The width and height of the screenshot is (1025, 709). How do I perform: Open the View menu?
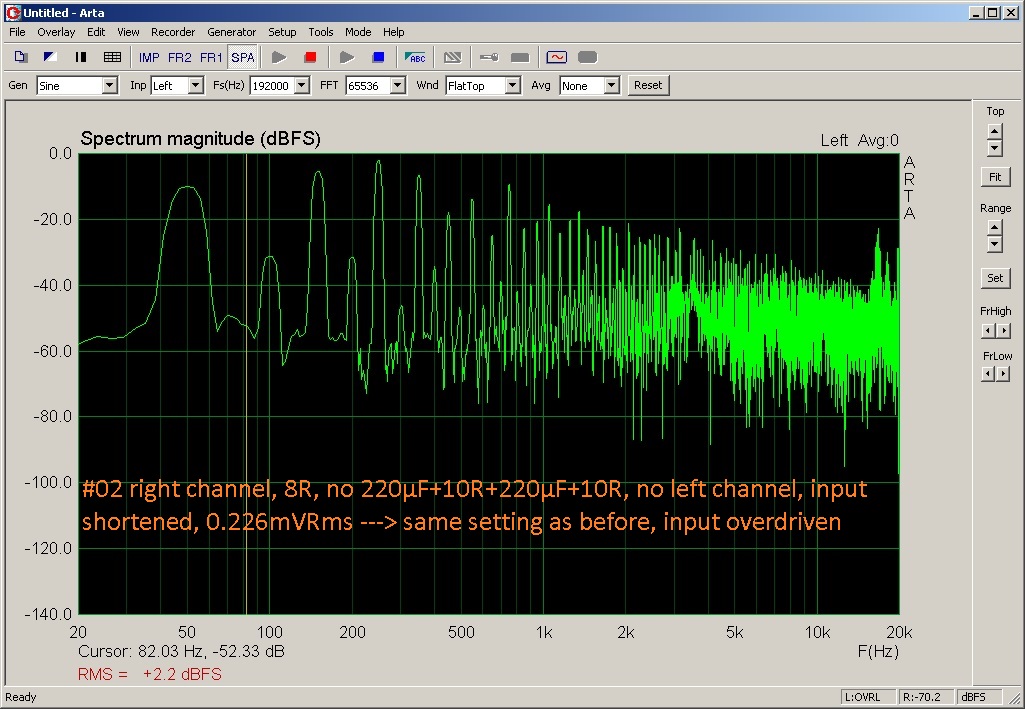click(x=128, y=32)
